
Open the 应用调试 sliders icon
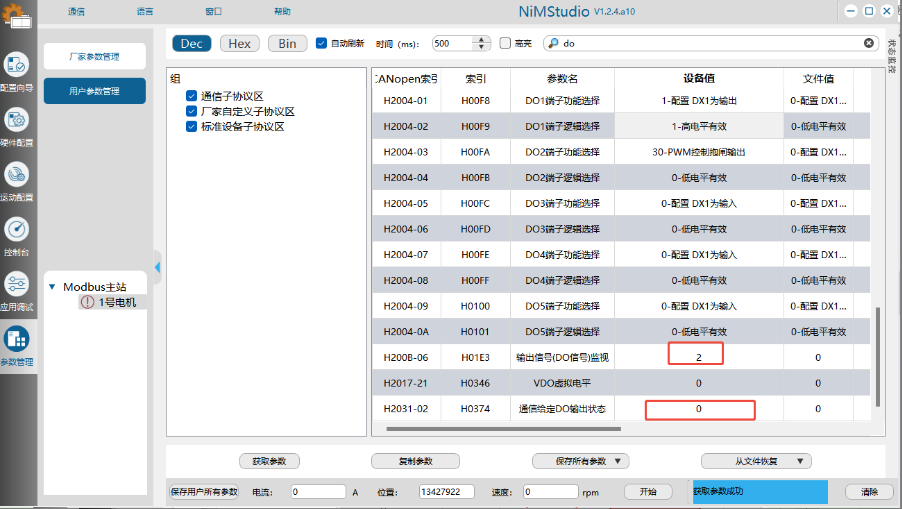point(17,284)
